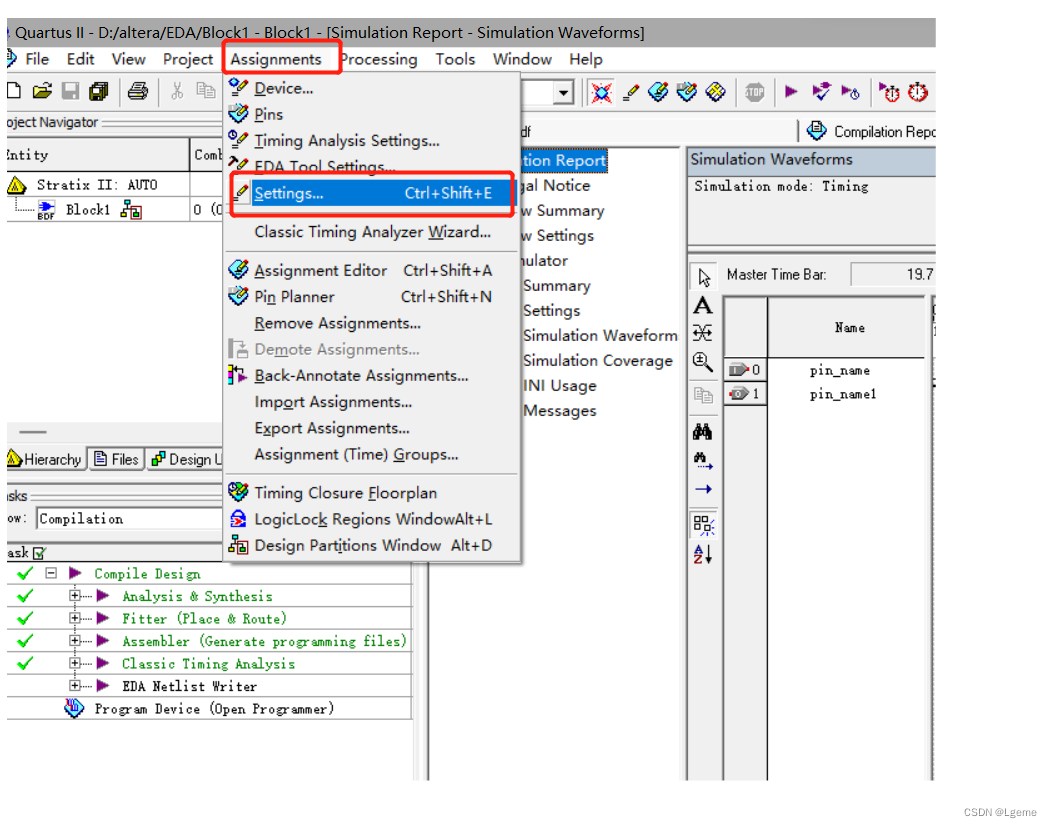Image resolution: width=1052 pixels, height=828 pixels.
Task: Open Assignment Editor menu entry
Action: tap(372, 270)
